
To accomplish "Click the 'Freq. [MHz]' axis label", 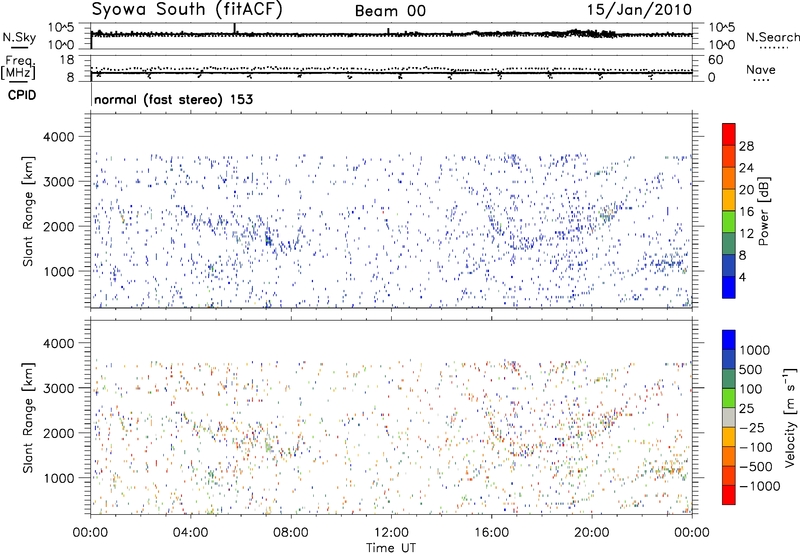I will click(19, 68).
